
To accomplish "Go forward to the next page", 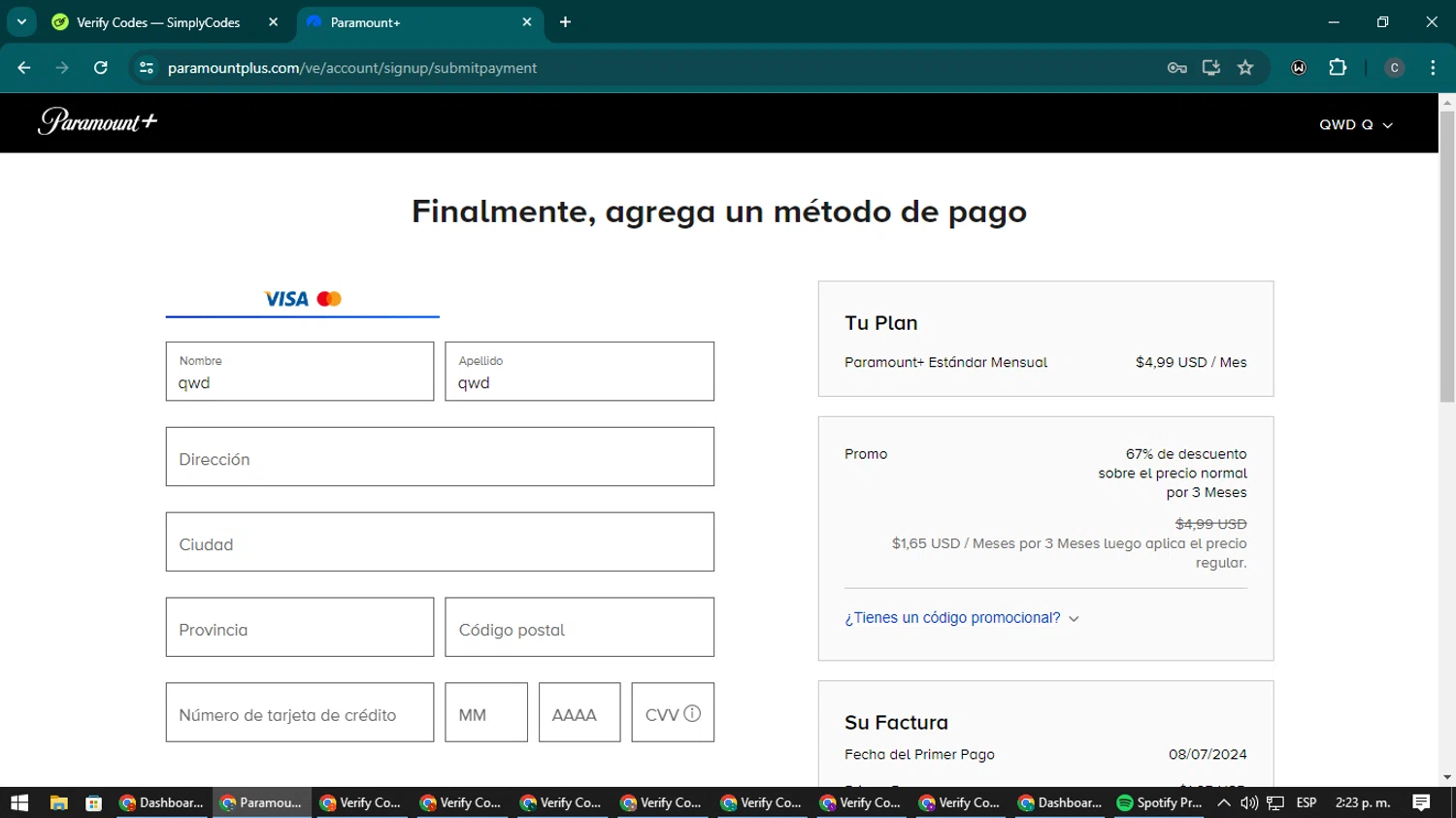I will (62, 68).
